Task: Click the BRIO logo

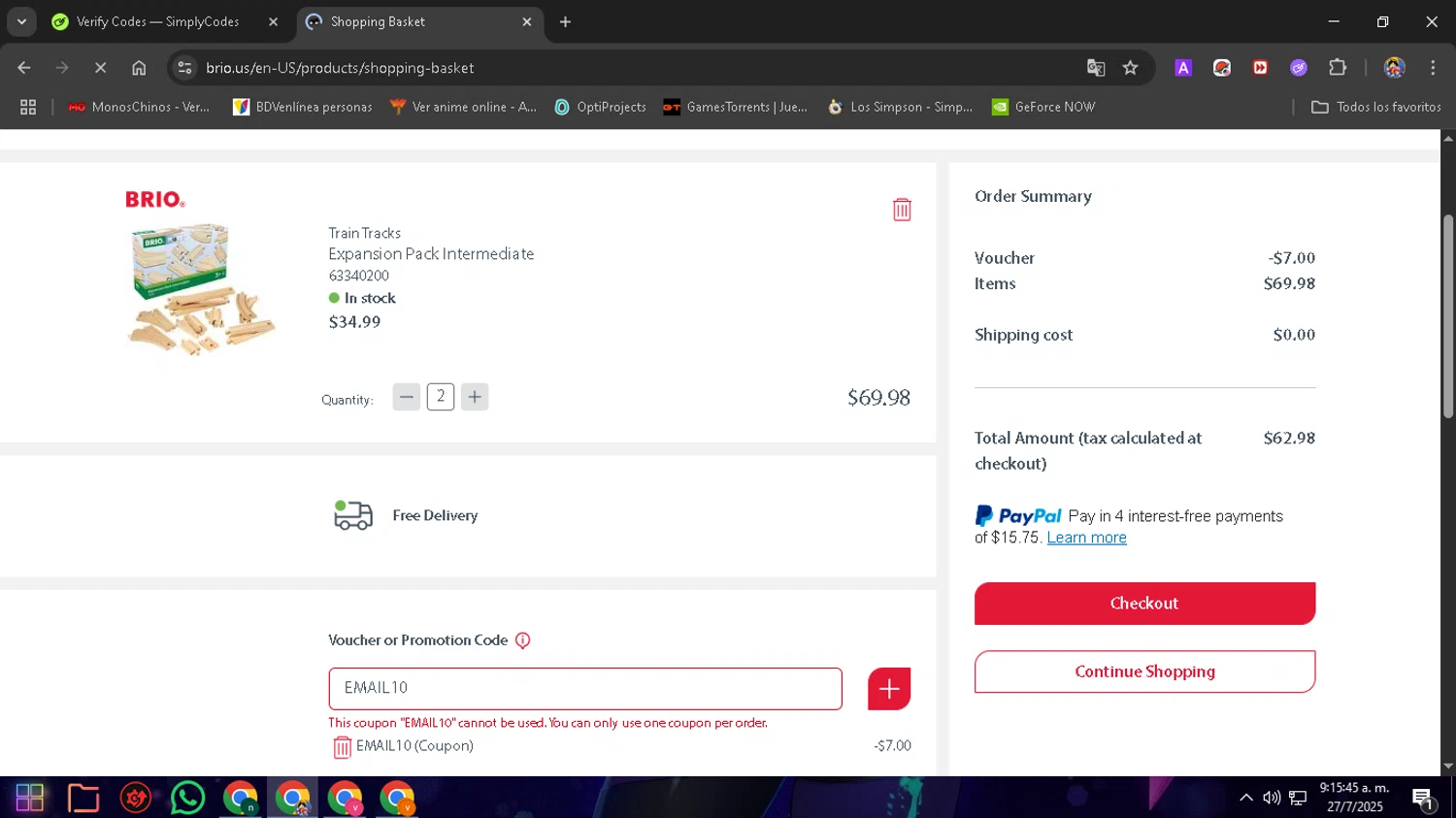Action: point(155,199)
